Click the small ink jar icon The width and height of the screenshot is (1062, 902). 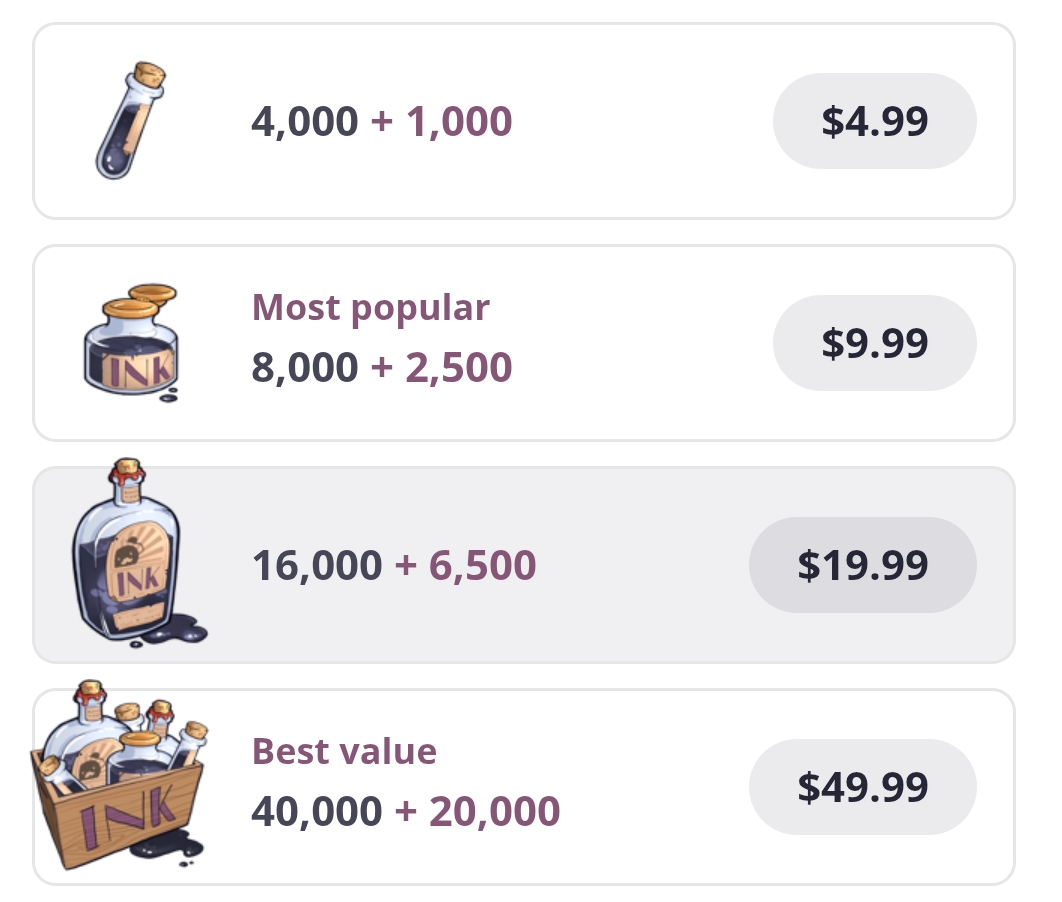click(x=131, y=343)
